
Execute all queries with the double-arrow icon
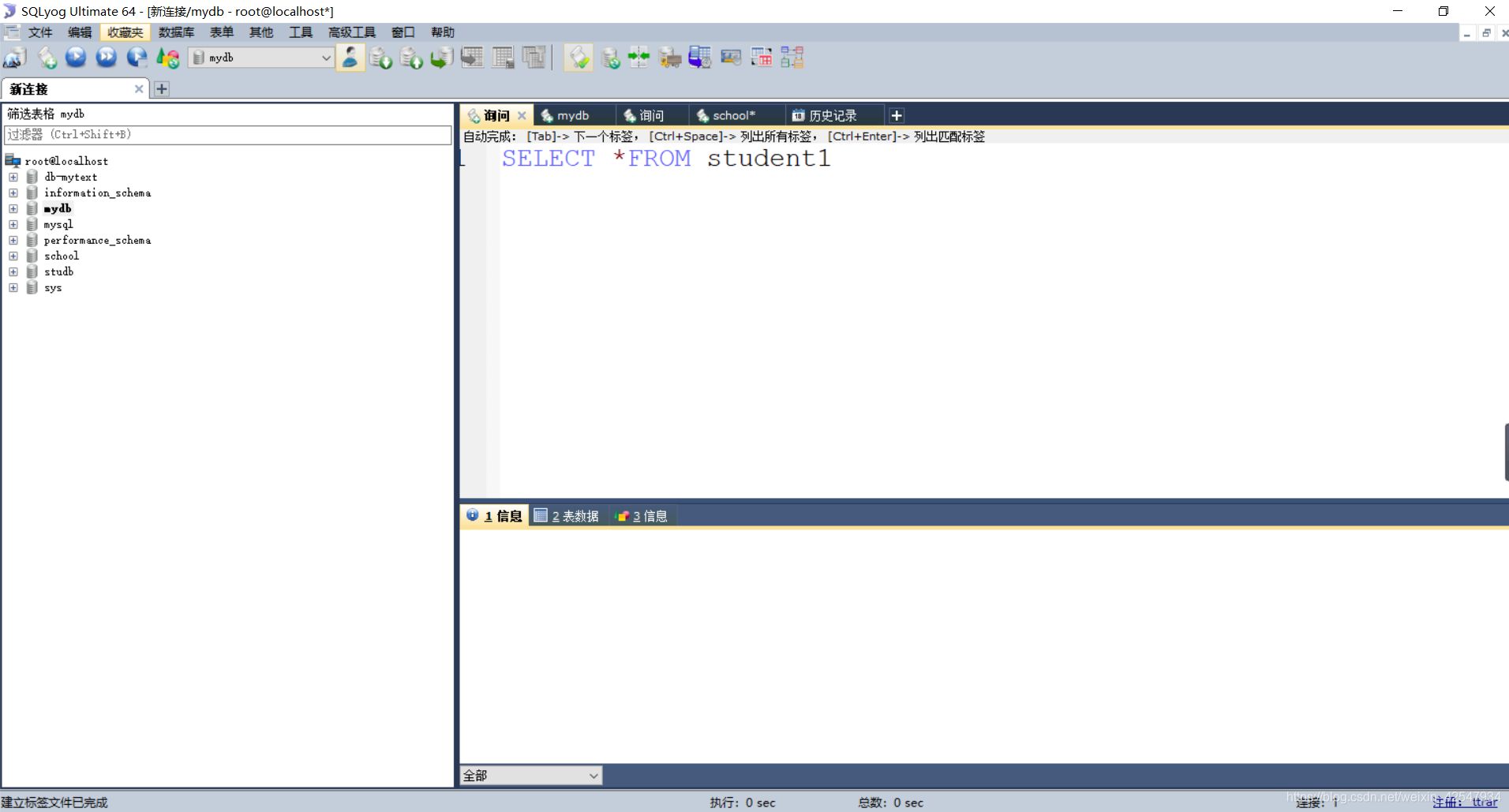coord(106,58)
